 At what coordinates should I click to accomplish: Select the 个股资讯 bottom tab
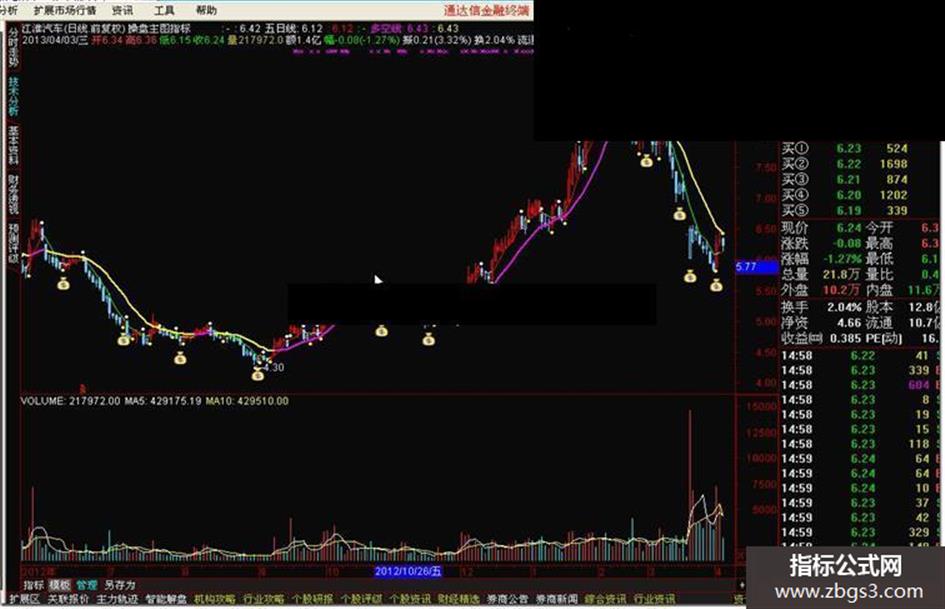(x=410, y=599)
